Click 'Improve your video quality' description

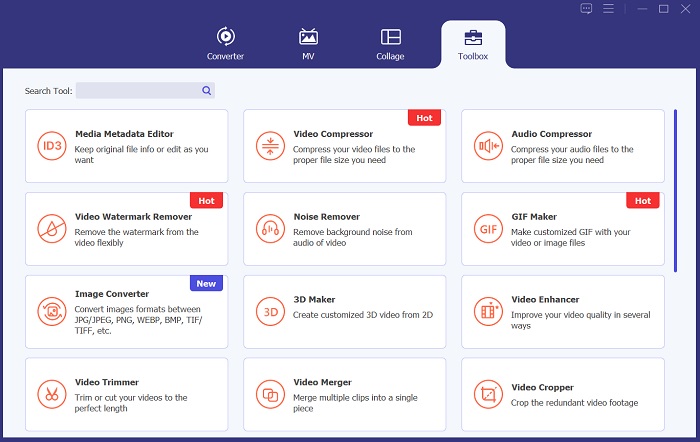pyautogui.click(x=581, y=320)
